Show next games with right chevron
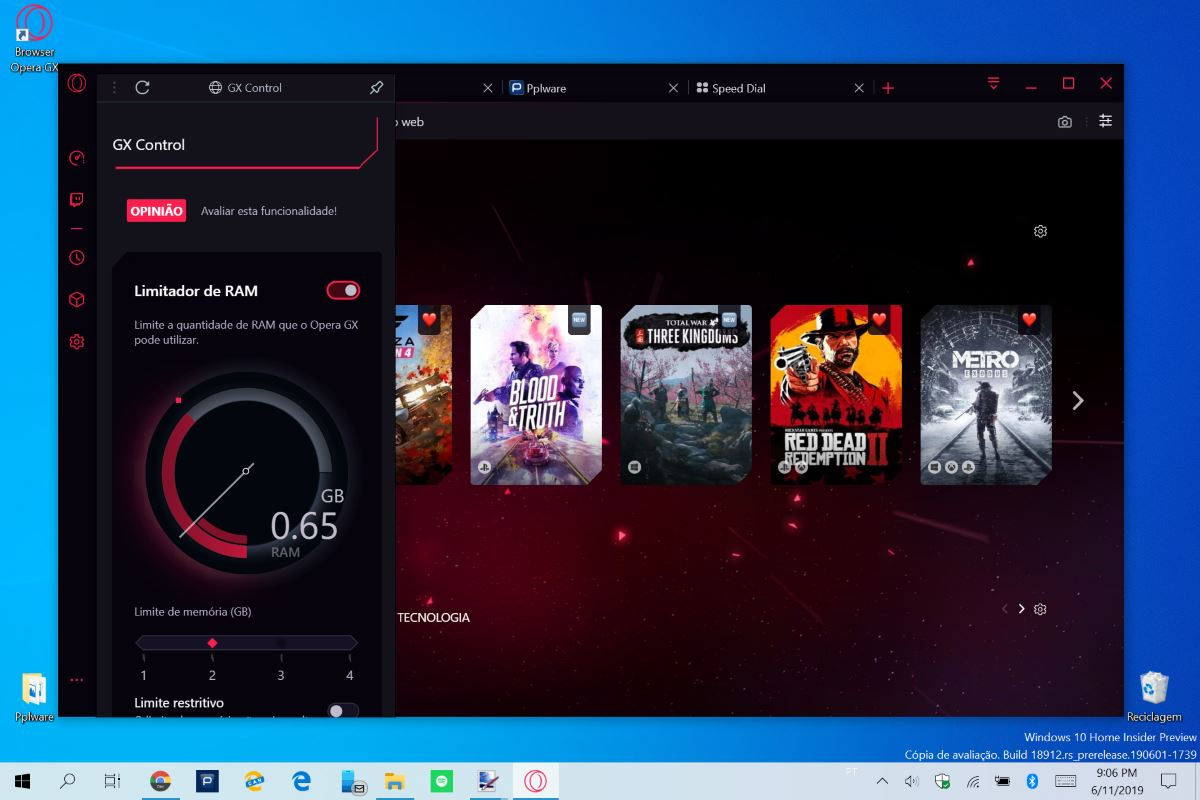This screenshot has height=800, width=1200. [1078, 400]
